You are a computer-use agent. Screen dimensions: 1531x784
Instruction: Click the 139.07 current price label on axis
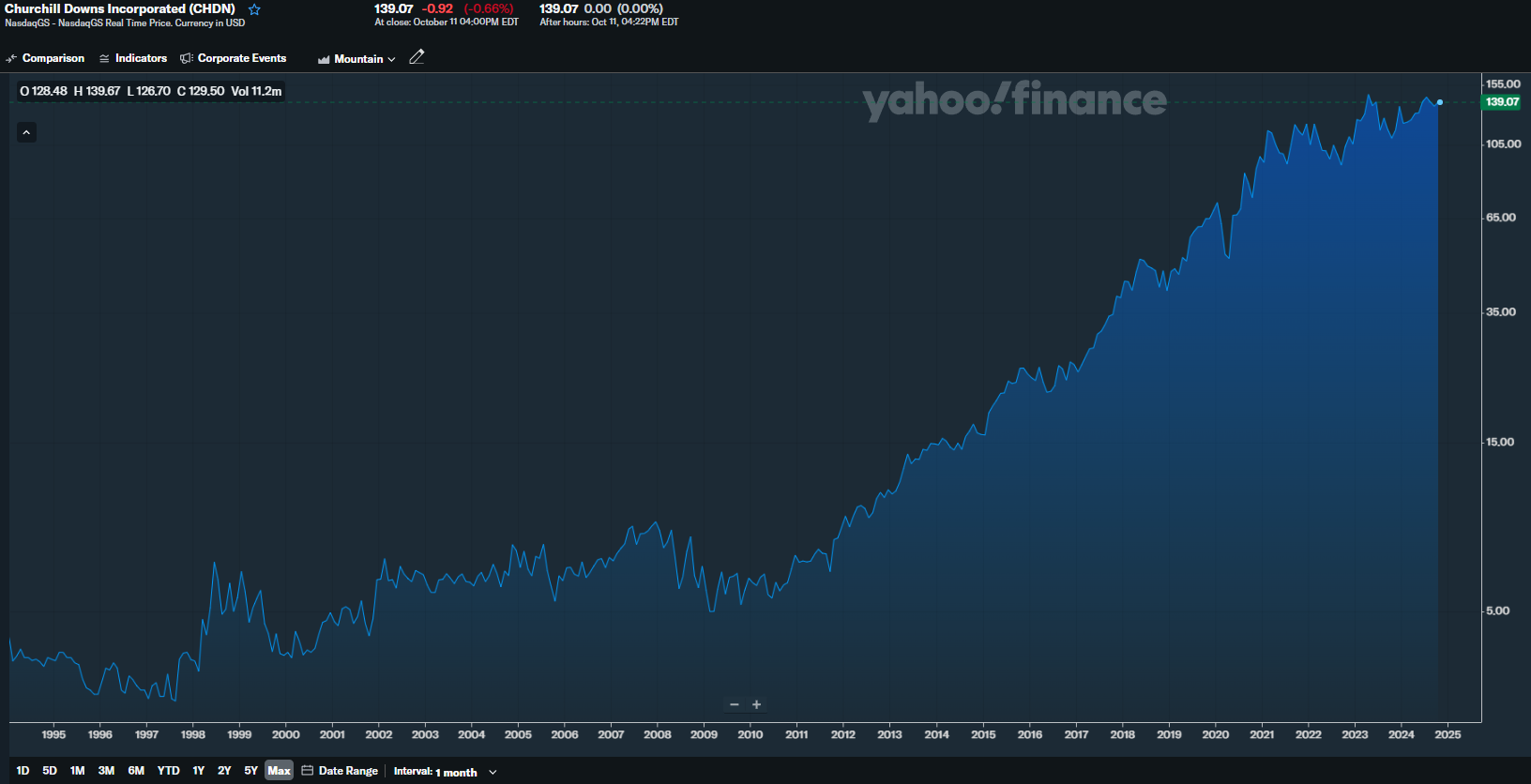[1501, 101]
